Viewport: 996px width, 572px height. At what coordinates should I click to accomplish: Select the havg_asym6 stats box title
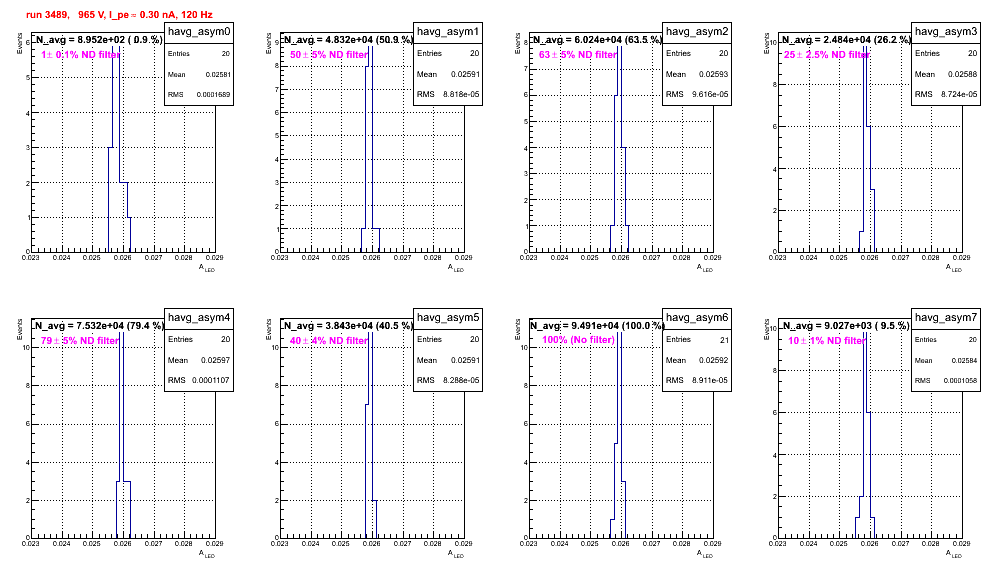[x=697, y=317]
